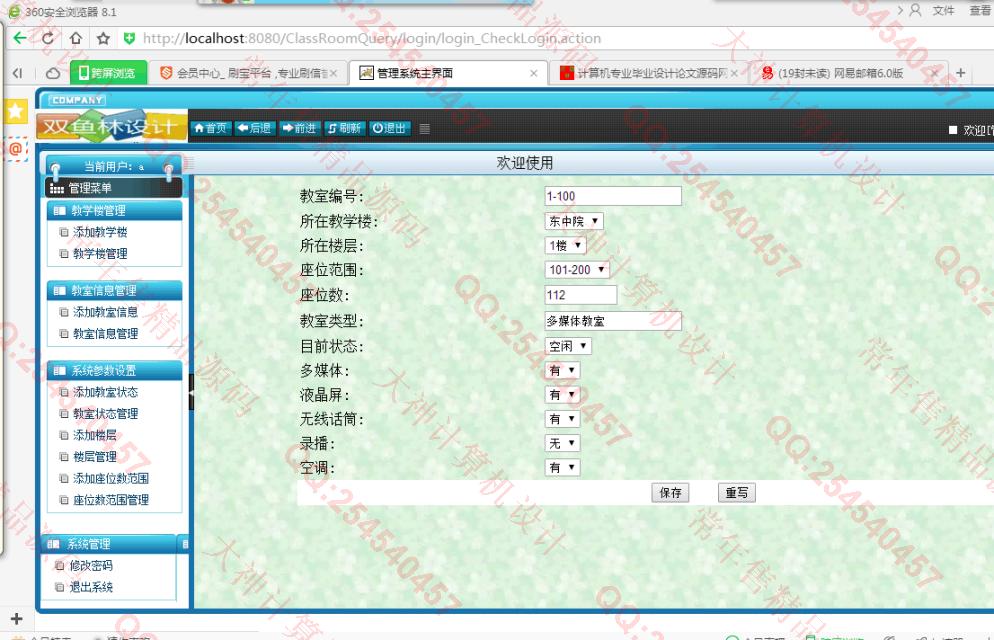Open 教室状态管理 link
Screen dimensions: 994x640
click(105, 413)
